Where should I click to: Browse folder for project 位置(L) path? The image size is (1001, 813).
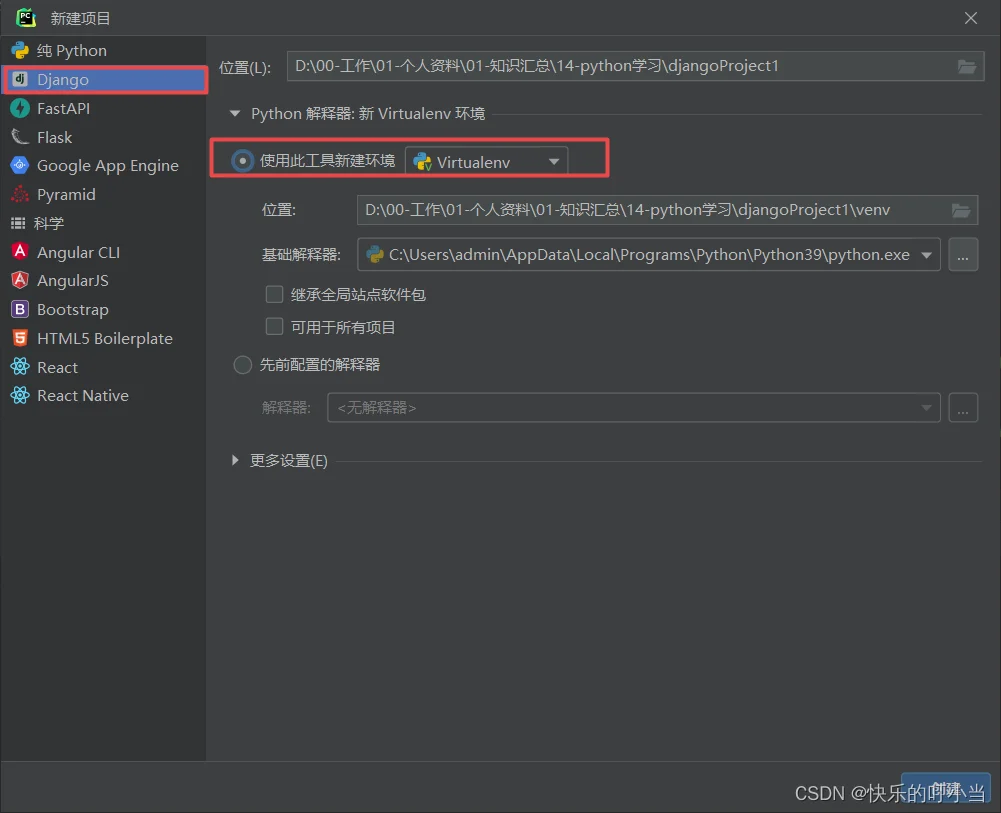[x=967, y=66]
